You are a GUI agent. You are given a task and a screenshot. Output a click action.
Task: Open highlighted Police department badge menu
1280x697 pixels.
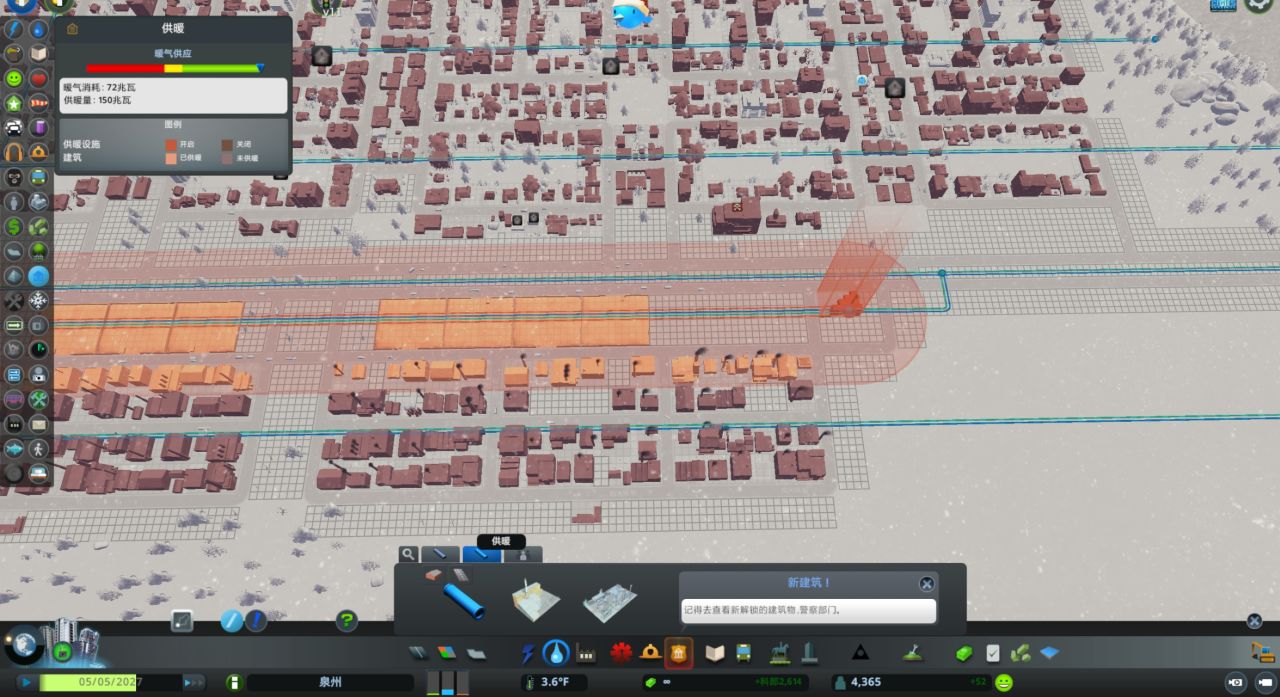click(x=679, y=653)
